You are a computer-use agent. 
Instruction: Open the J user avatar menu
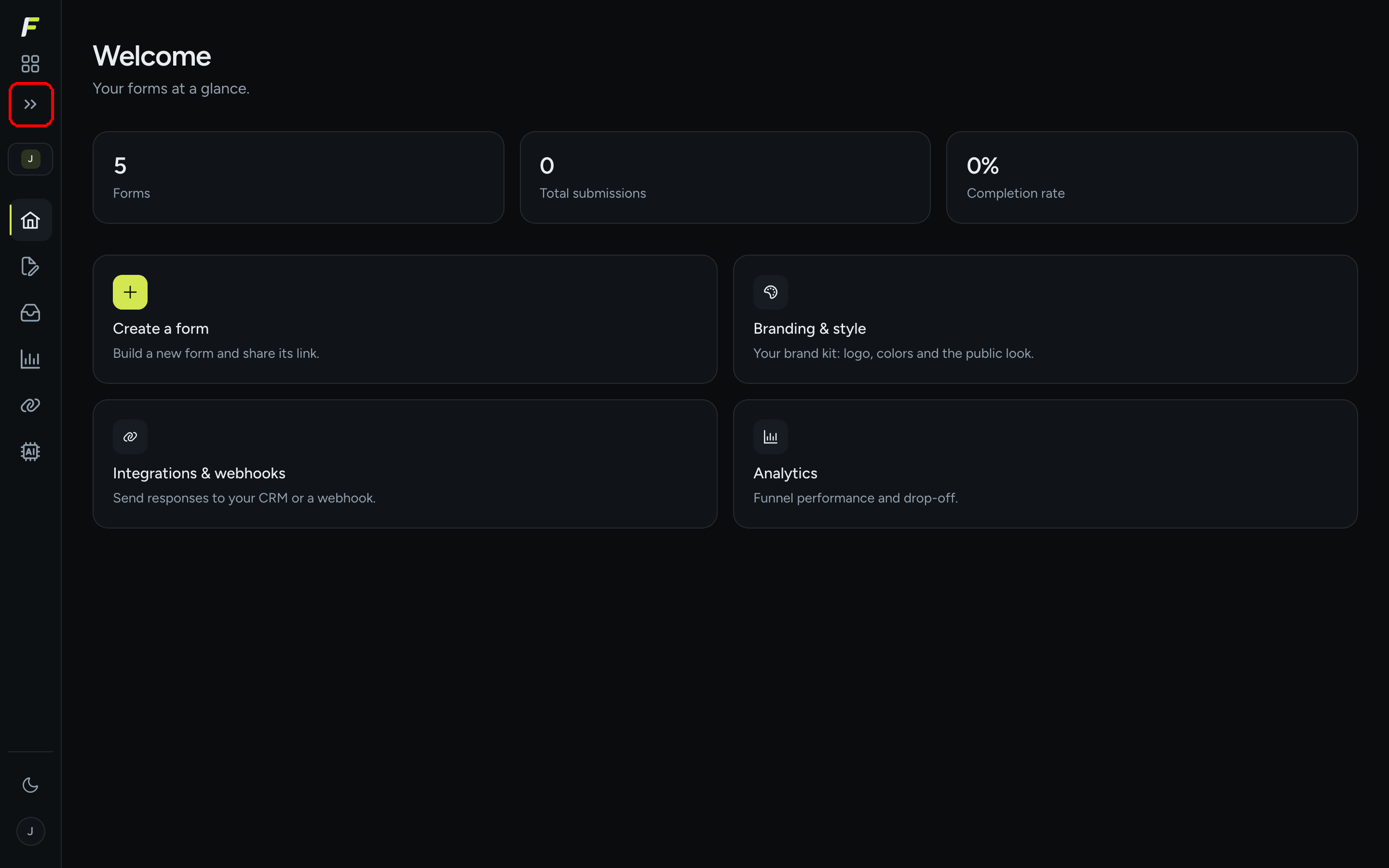pyautogui.click(x=30, y=831)
